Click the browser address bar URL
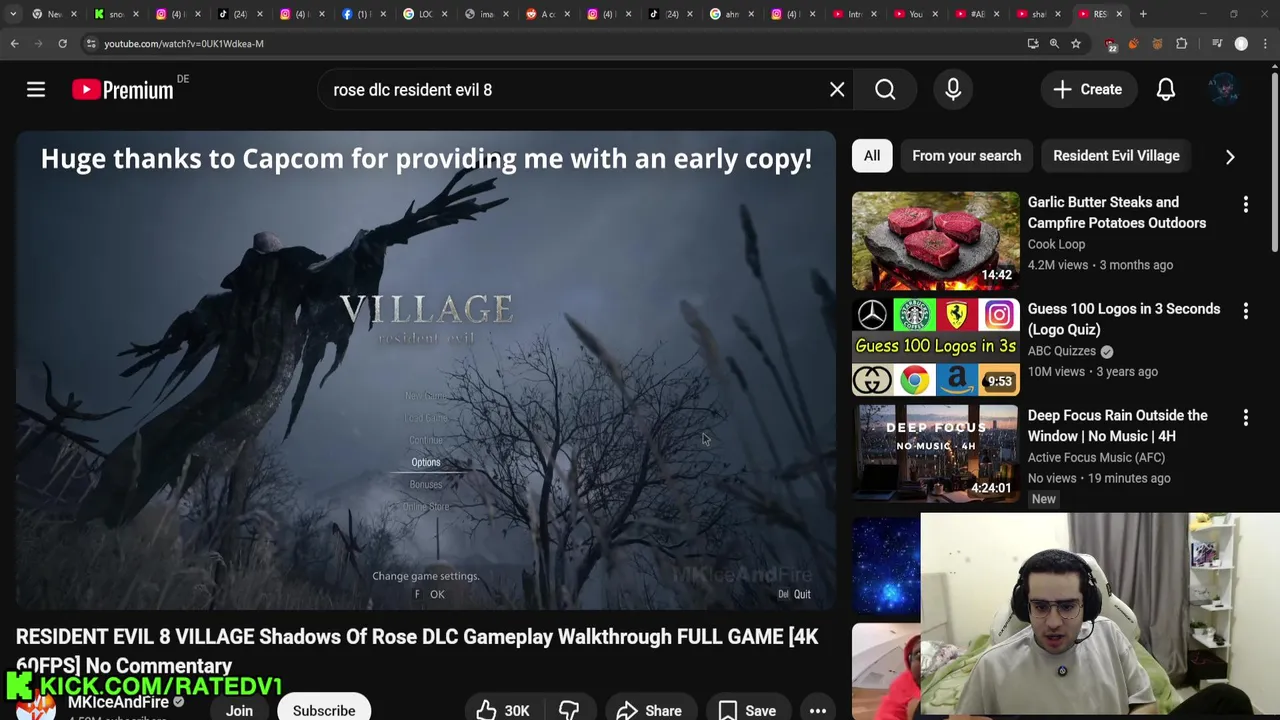This screenshot has width=1280, height=720. pyautogui.click(x=184, y=44)
